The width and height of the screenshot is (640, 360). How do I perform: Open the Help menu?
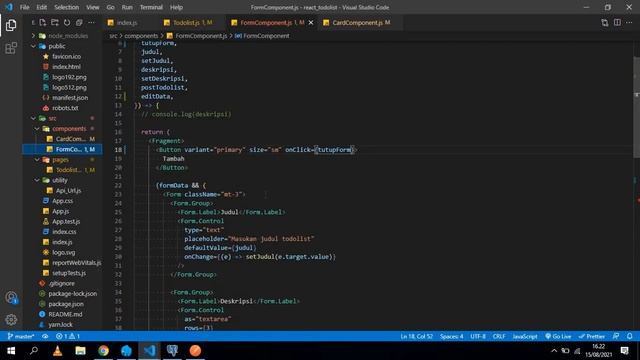[176, 7]
